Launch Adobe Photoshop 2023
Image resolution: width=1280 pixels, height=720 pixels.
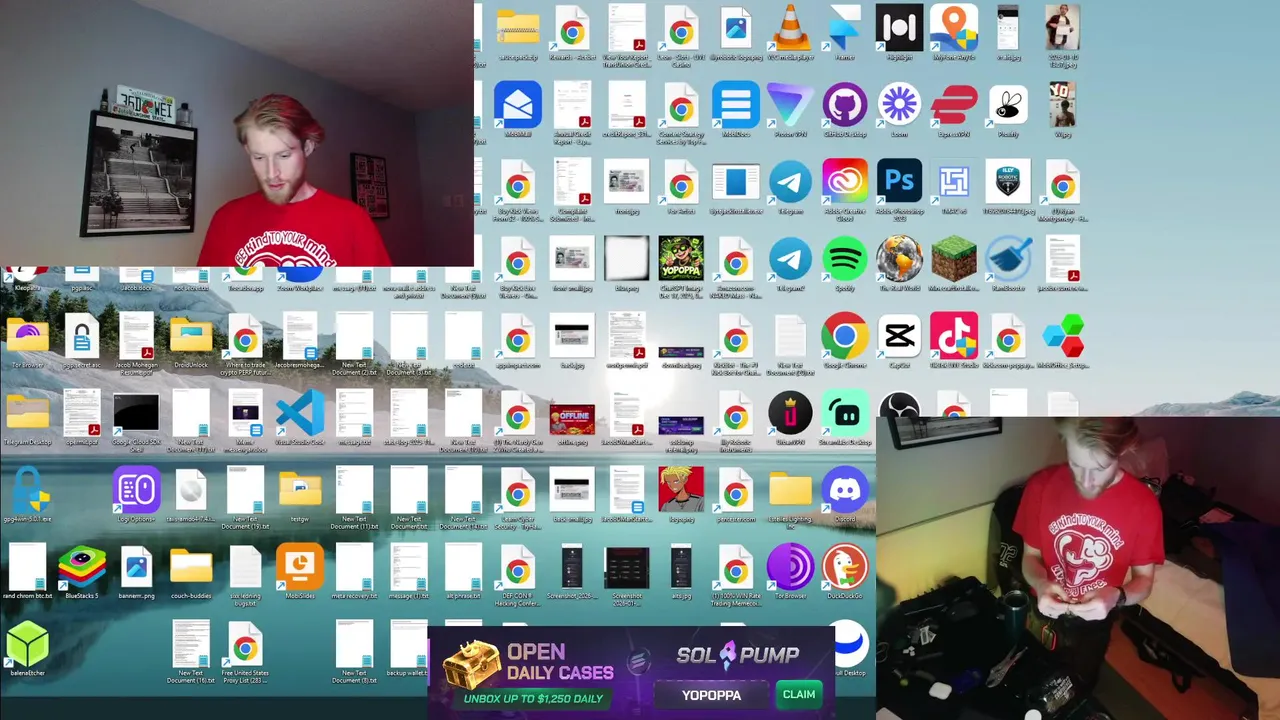click(x=899, y=182)
